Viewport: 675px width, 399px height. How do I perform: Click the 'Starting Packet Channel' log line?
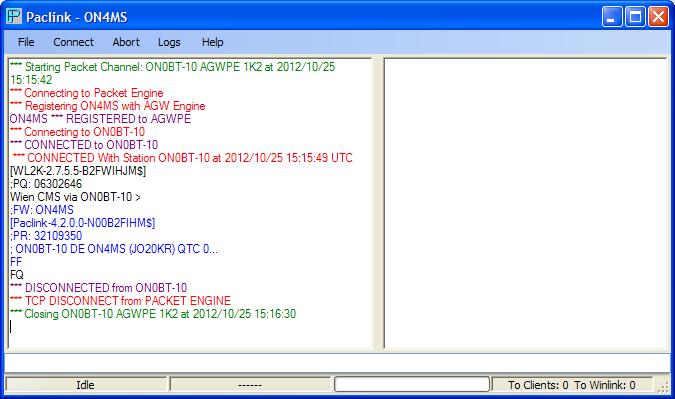173,73
